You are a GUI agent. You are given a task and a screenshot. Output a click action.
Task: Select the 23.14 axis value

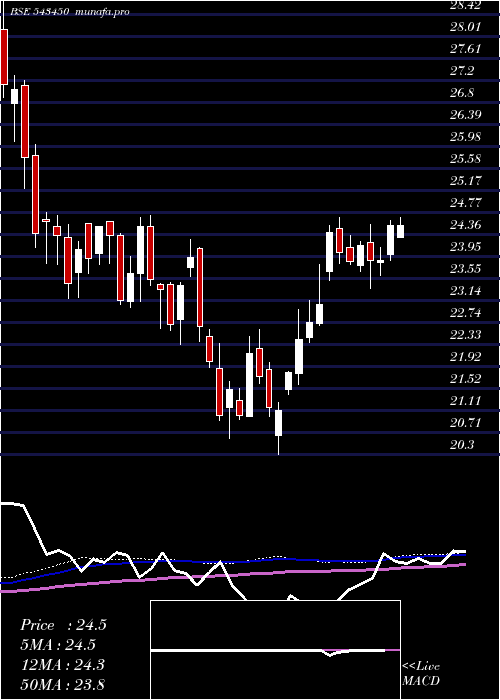[x=465, y=291]
